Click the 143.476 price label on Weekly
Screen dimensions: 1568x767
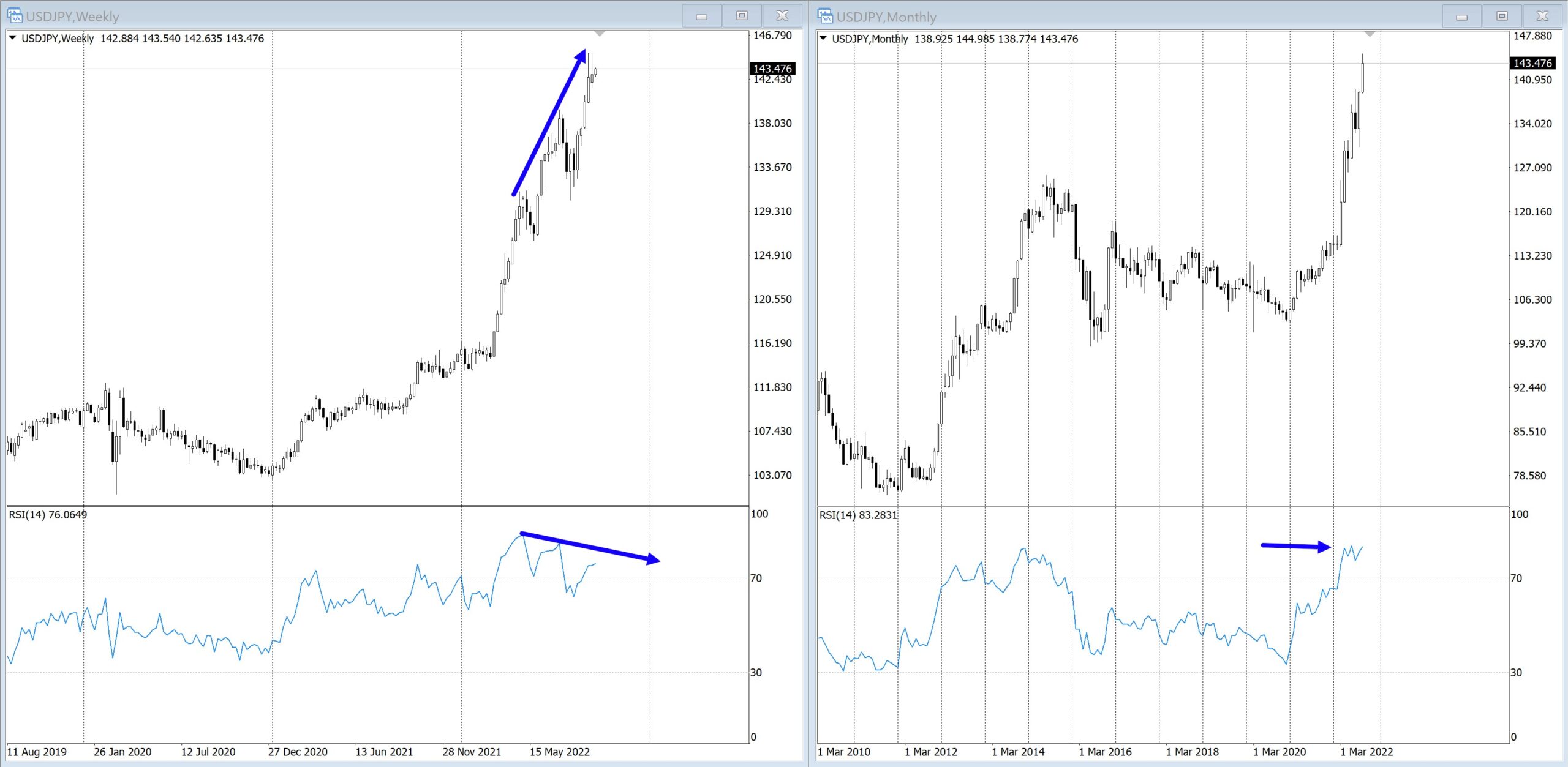coord(772,69)
